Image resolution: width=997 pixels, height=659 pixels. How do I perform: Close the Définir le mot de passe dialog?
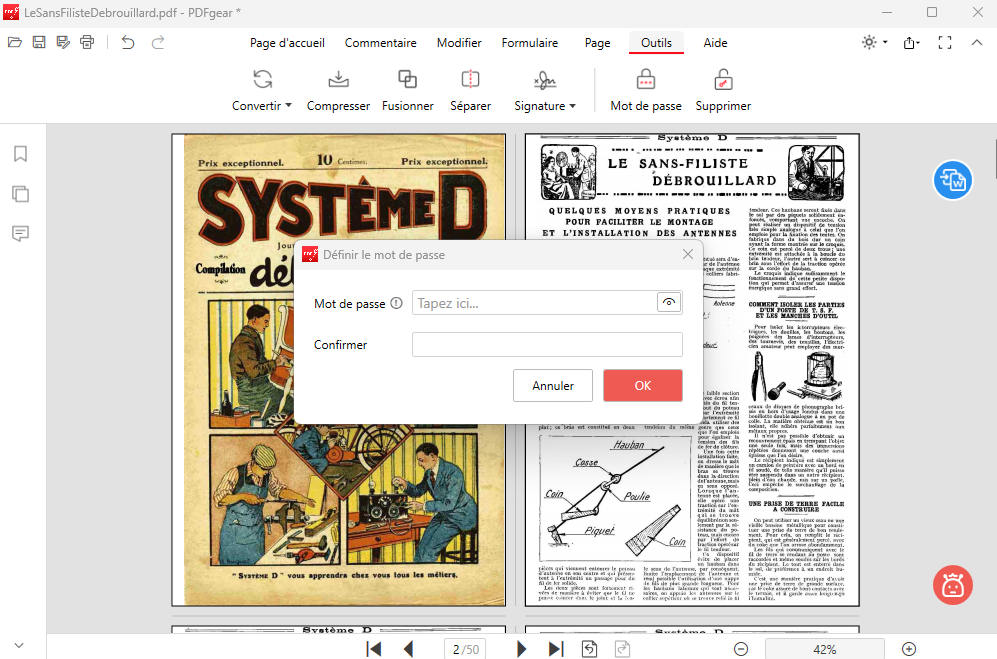(x=688, y=254)
